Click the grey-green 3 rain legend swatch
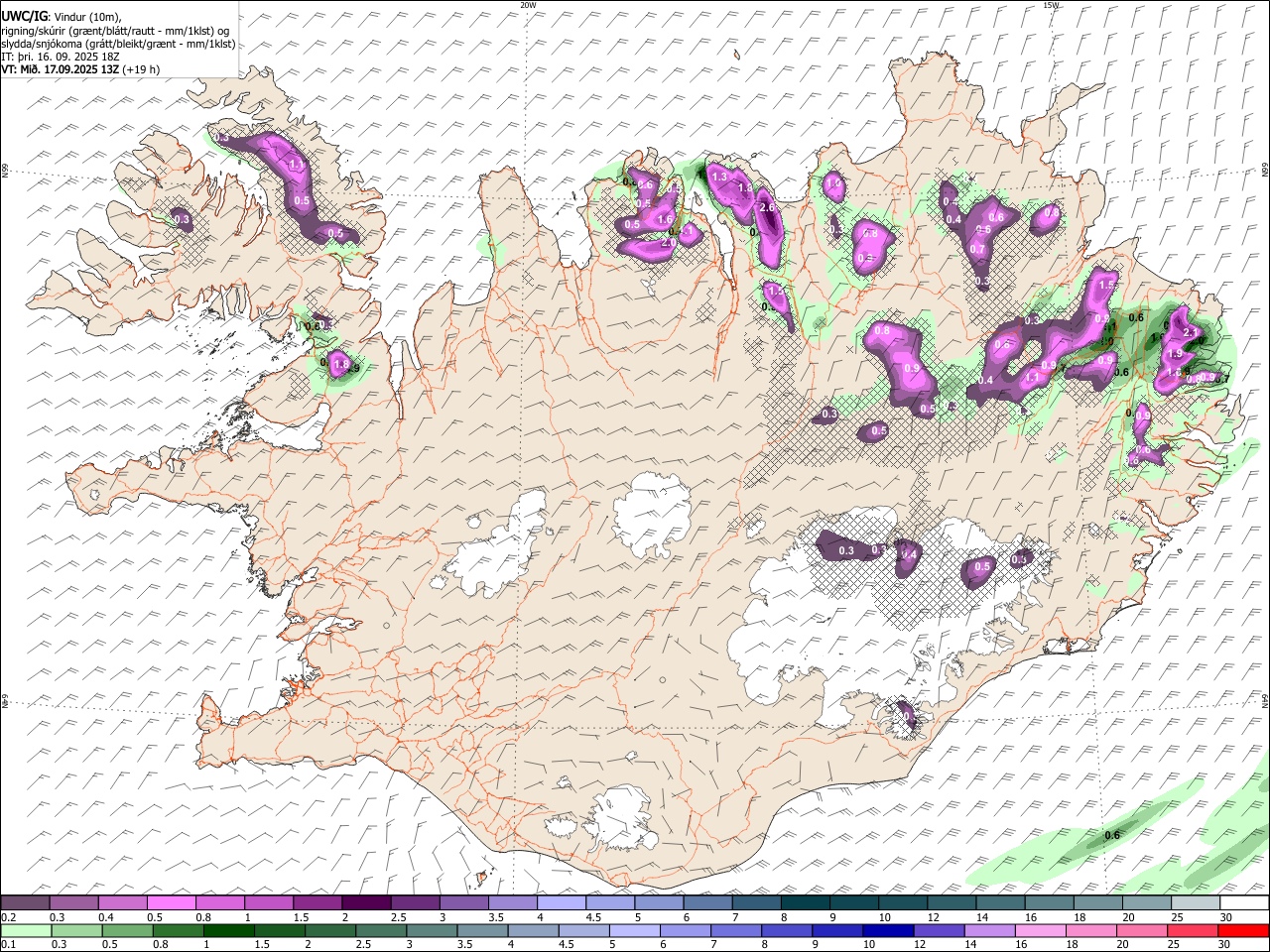This screenshot has width=1270, height=952. [432, 930]
